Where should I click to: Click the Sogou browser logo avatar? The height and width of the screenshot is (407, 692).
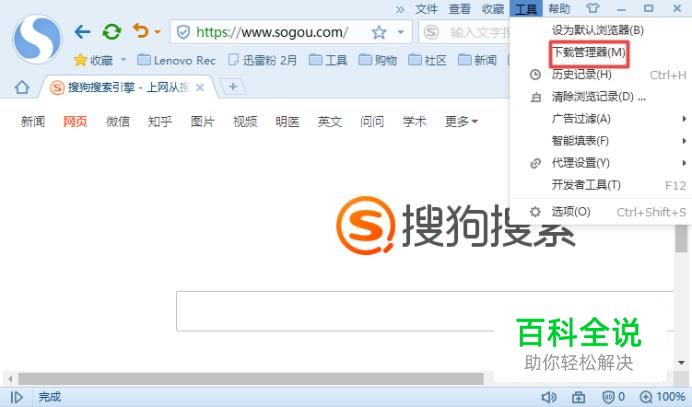pyautogui.click(x=38, y=39)
